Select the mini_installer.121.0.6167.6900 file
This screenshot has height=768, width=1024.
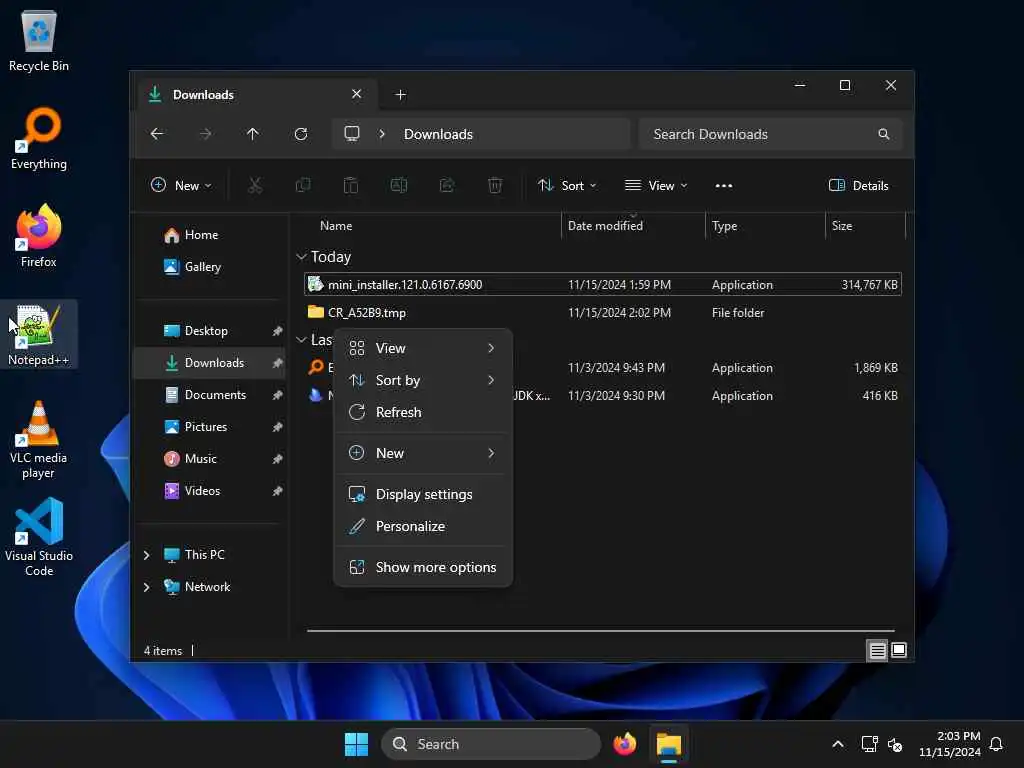tap(603, 285)
